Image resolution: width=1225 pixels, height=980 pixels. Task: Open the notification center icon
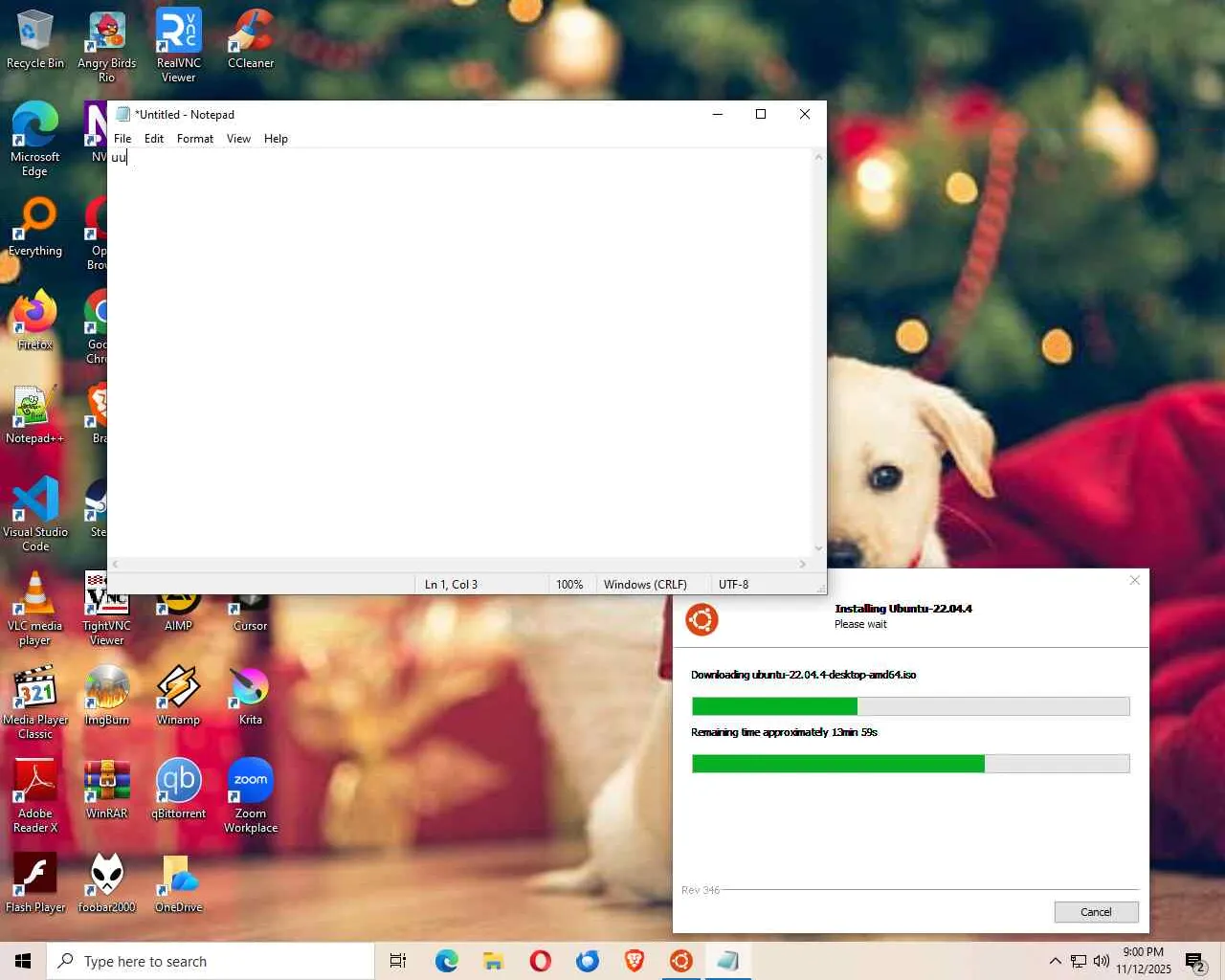pyautogui.click(x=1194, y=961)
